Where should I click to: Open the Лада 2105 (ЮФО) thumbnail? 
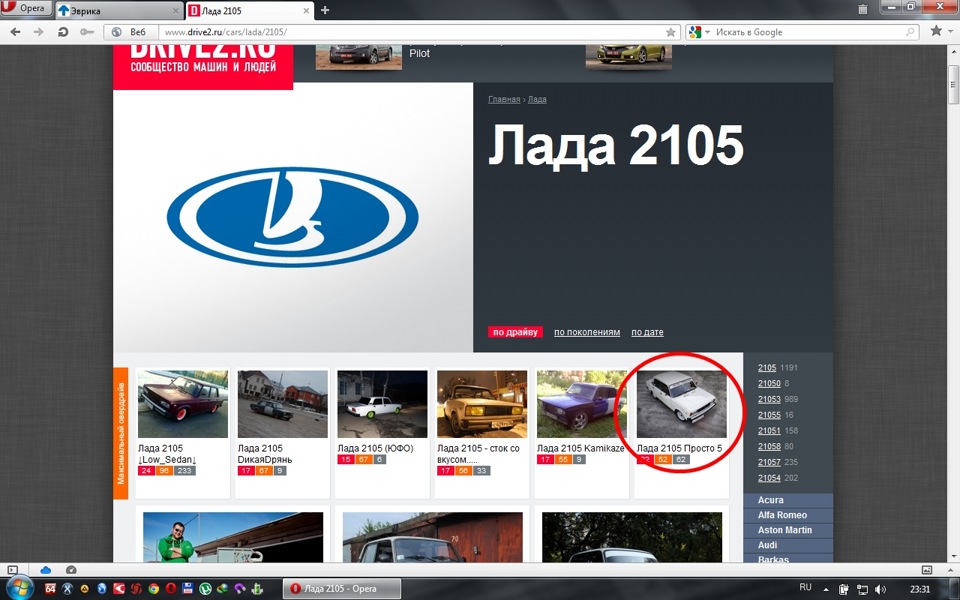[x=382, y=404]
